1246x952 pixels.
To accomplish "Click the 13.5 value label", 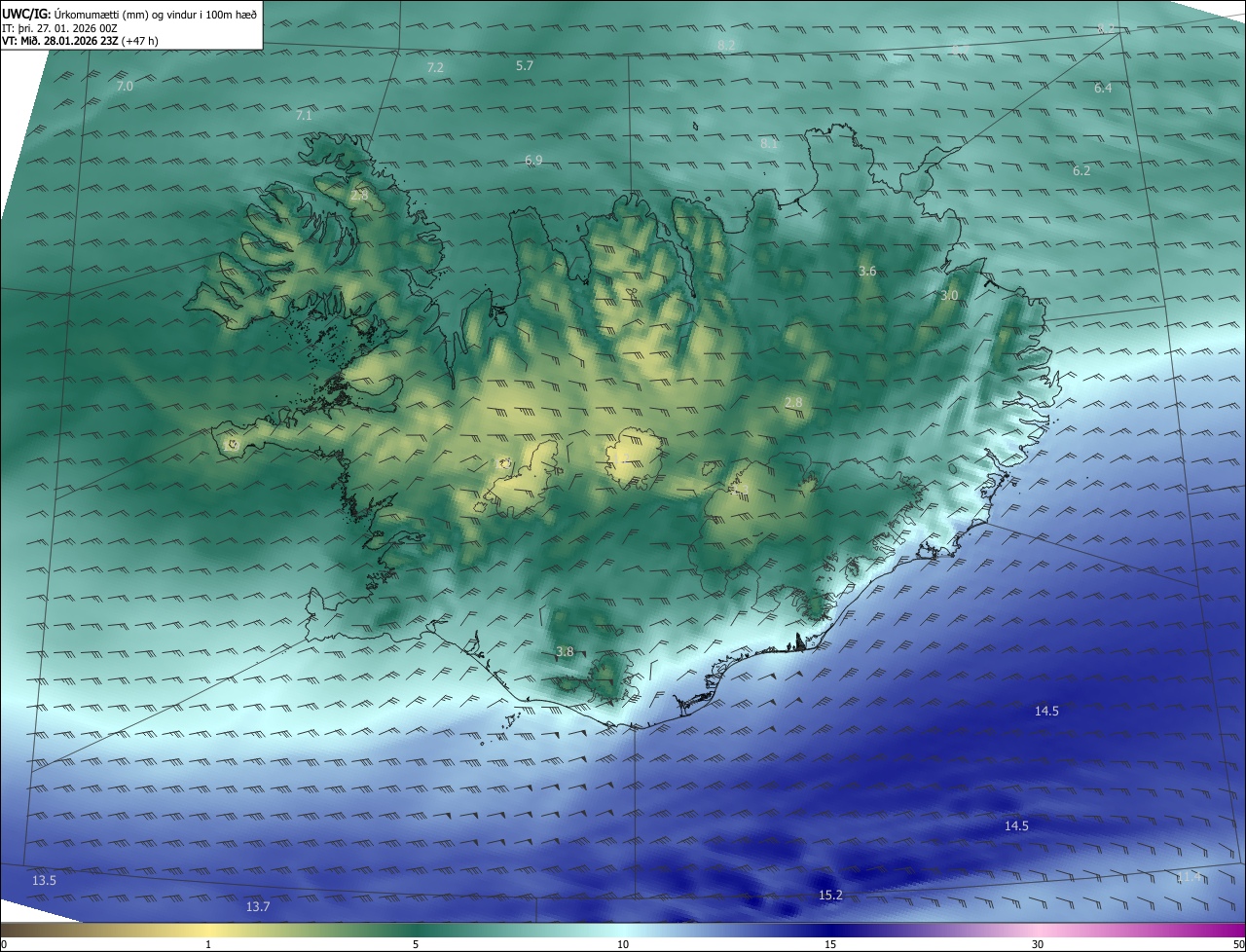I will [44, 880].
